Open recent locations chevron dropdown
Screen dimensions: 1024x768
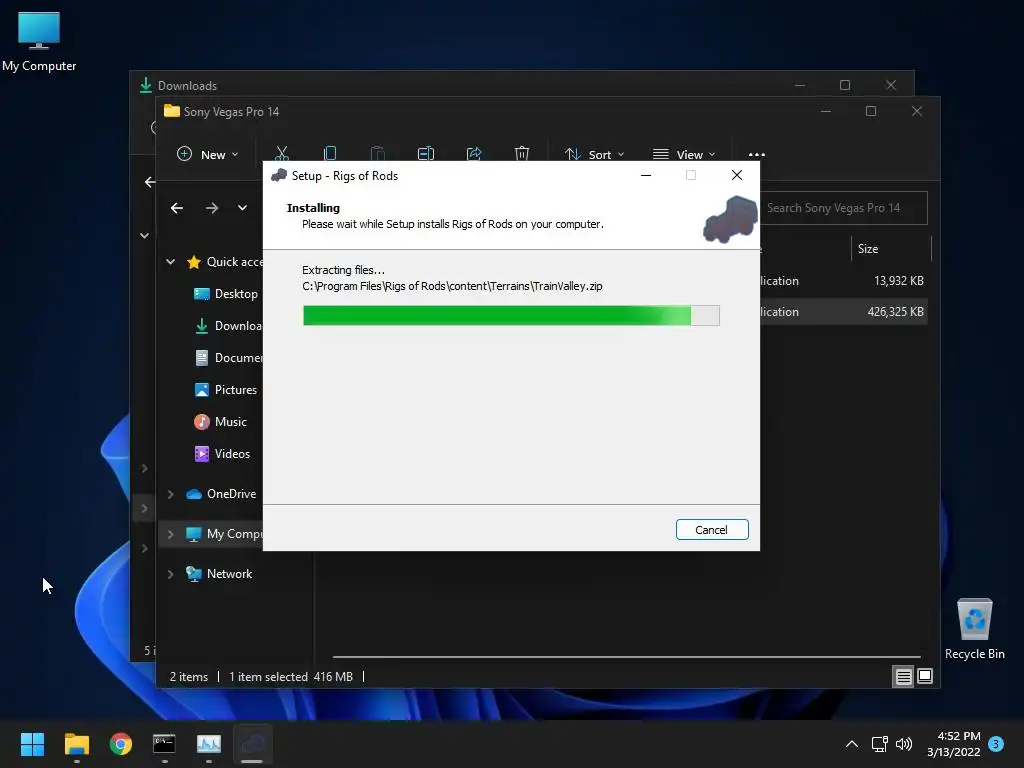coord(242,208)
